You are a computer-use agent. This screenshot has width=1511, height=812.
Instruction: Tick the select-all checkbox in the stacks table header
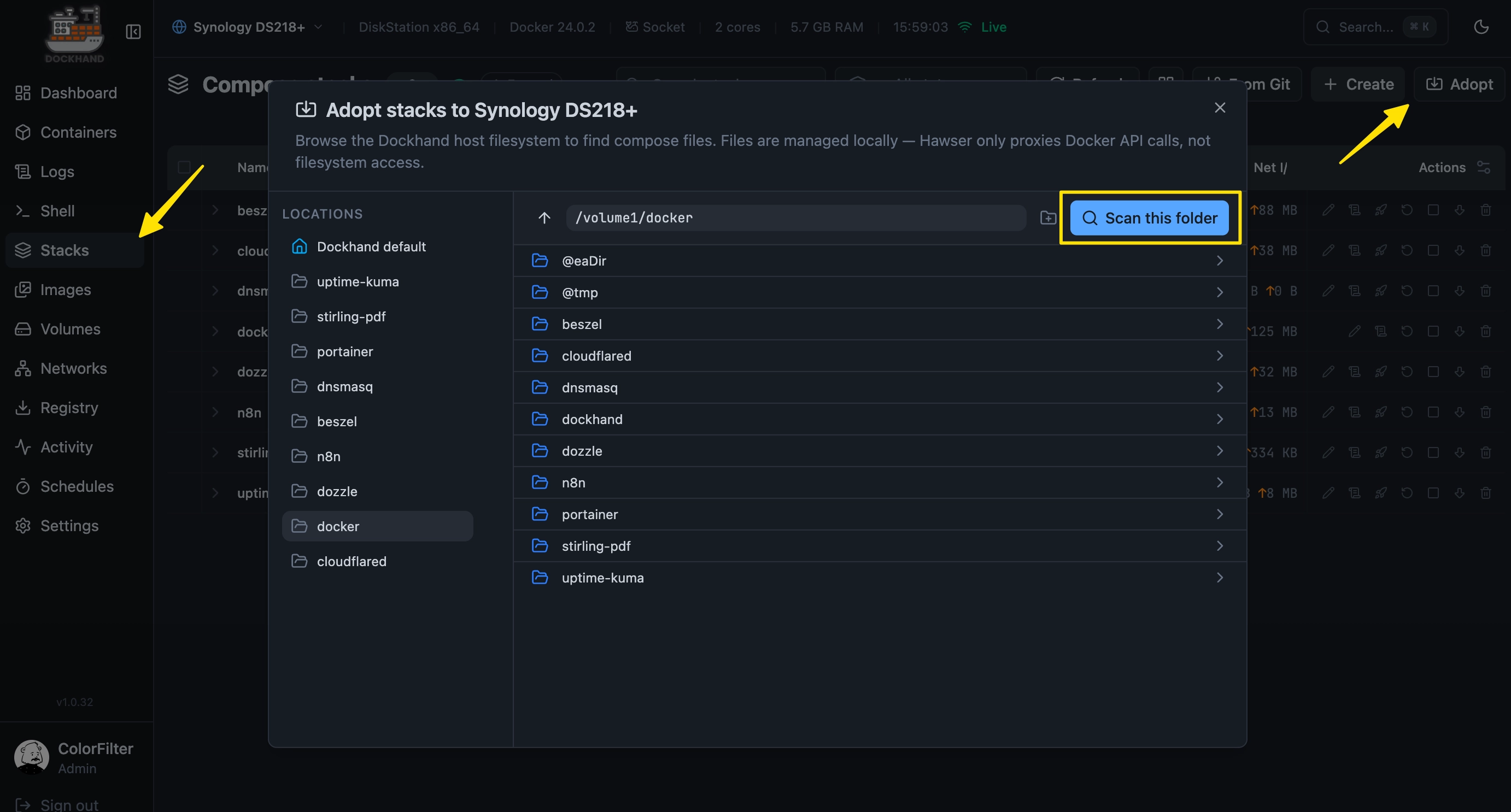(184, 168)
